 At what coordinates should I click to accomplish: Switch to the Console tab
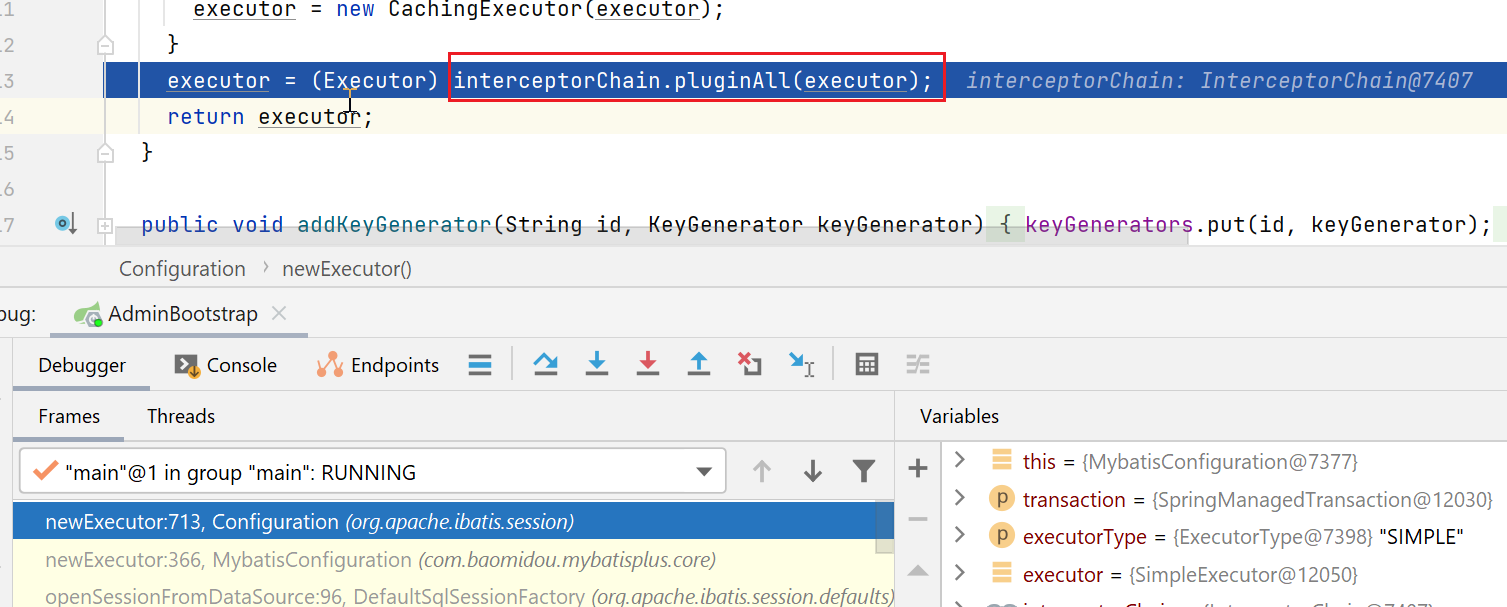[226, 365]
